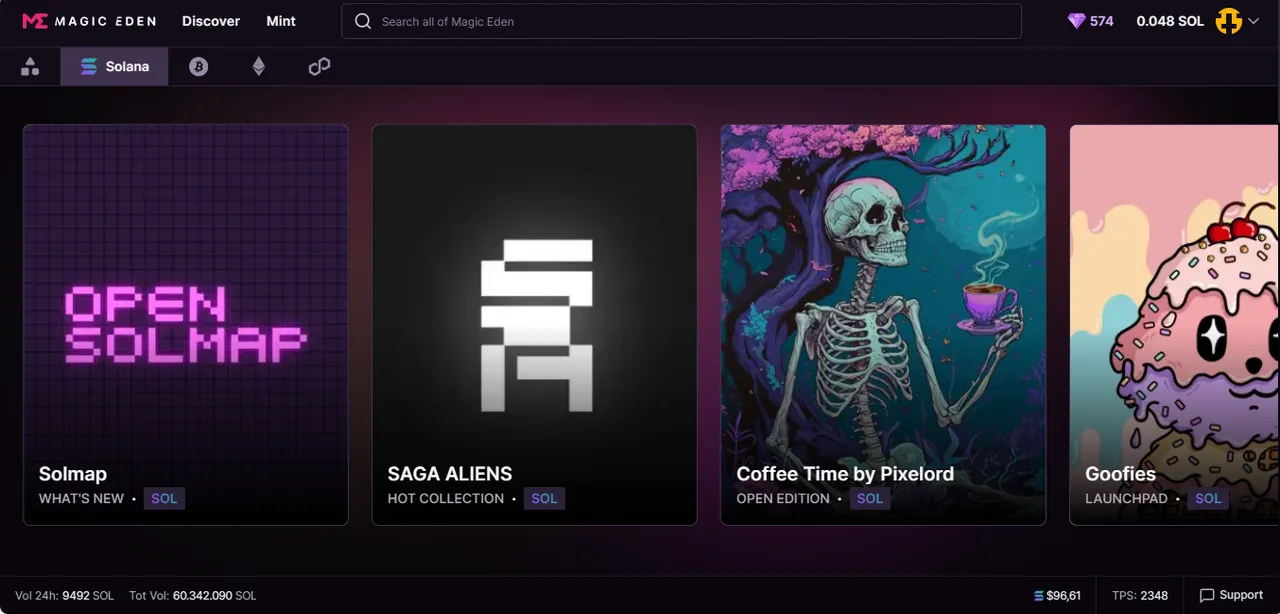The height and width of the screenshot is (614, 1280).
Task: Click the Goofies title text
Action: point(1120,474)
